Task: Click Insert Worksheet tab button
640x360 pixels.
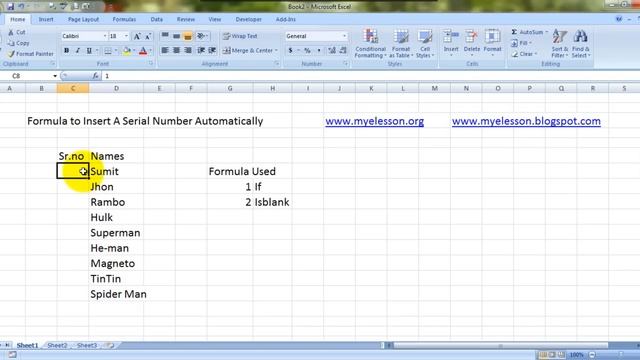Action: pos(110,345)
